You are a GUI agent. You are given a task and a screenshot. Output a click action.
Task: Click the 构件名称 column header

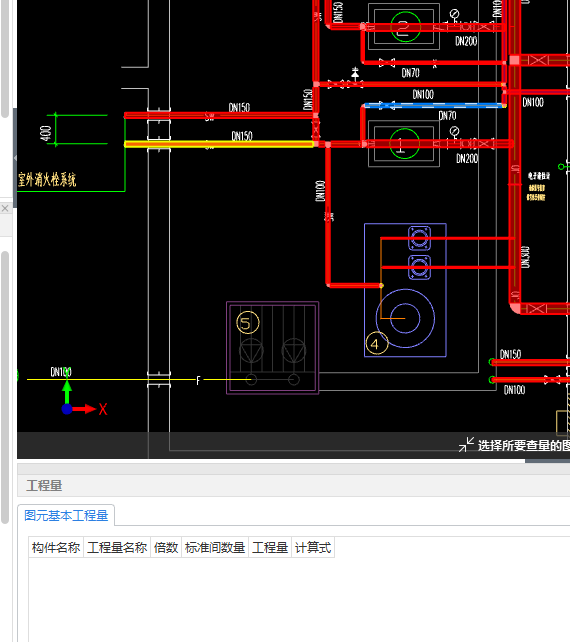point(56,547)
